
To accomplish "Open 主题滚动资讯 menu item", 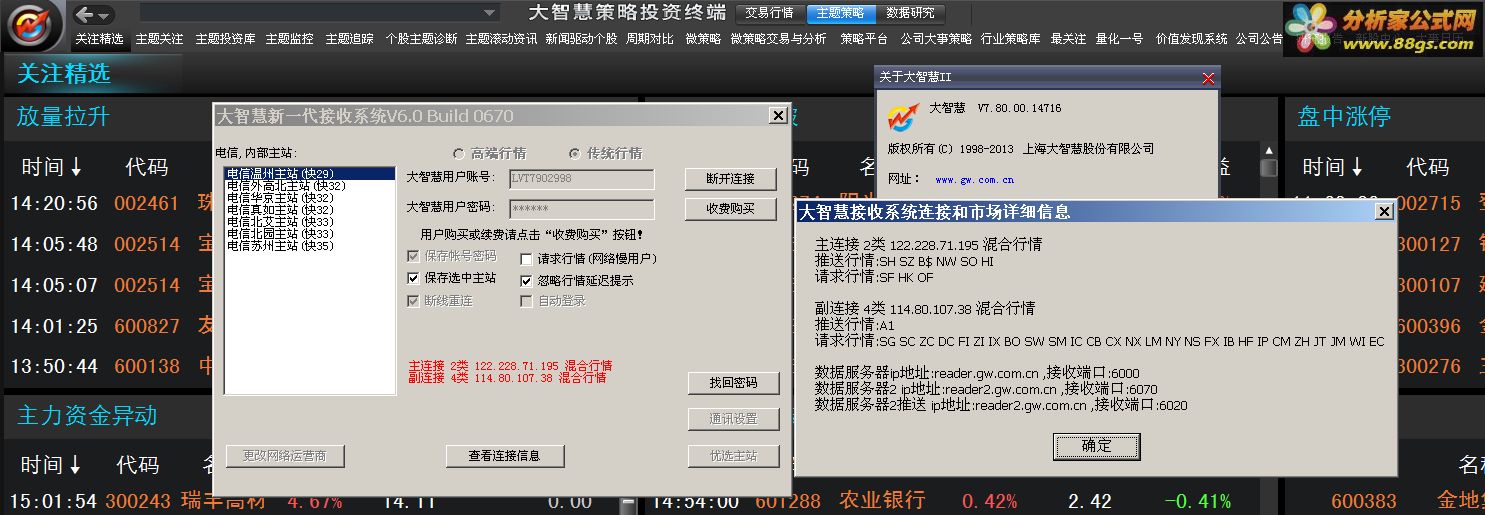I will (x=501, y=39).
